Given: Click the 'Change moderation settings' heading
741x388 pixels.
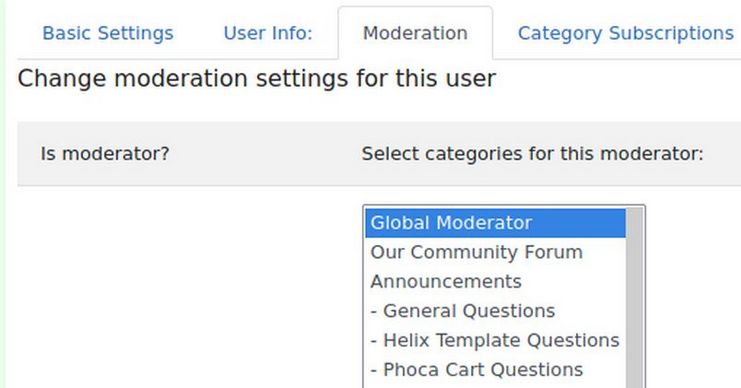Looking at the screenshot, I should [x=257, y=78].
